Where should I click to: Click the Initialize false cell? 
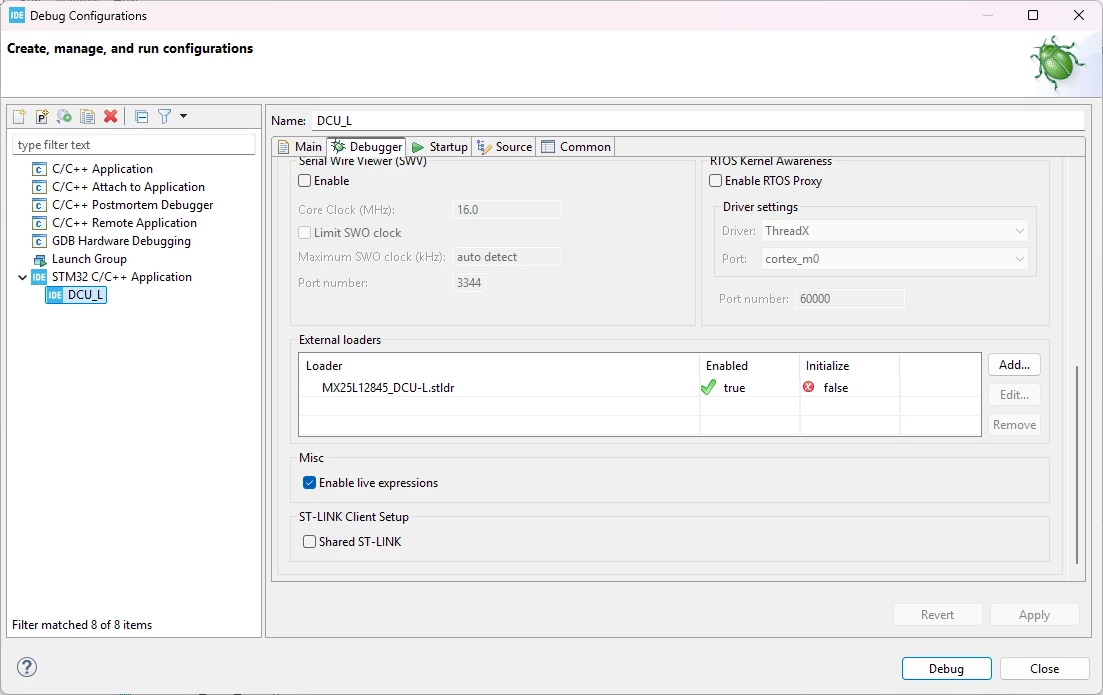(849, 388)
